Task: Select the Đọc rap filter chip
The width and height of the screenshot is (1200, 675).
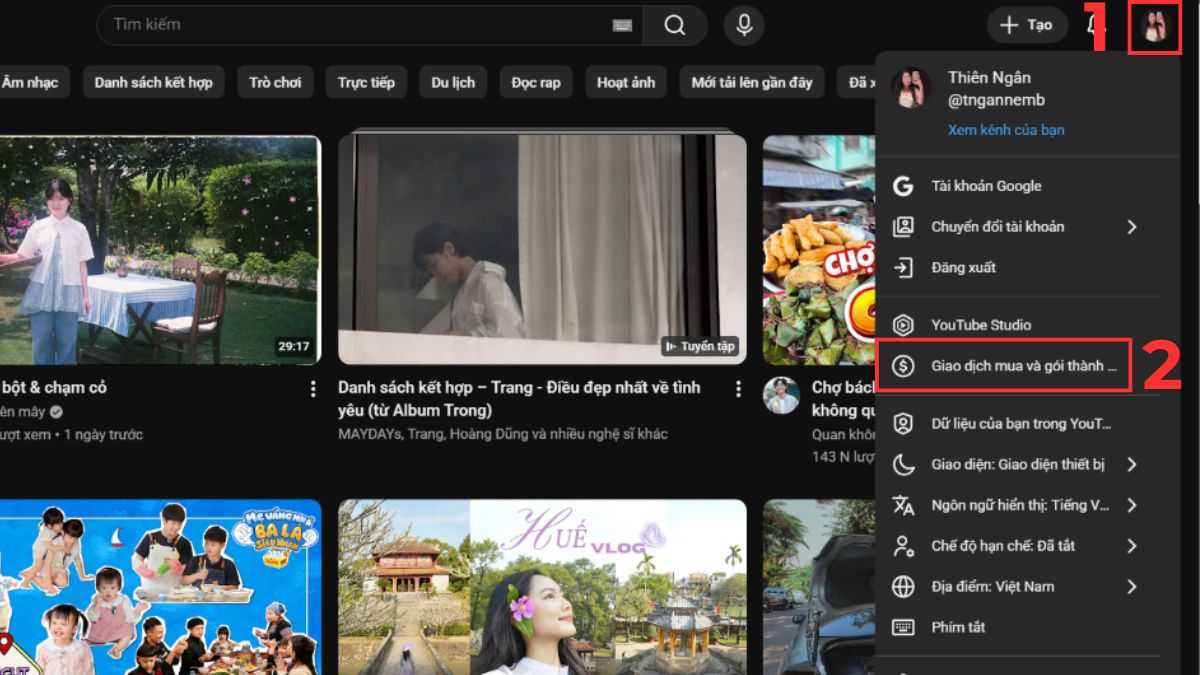Action: [536, 82]
